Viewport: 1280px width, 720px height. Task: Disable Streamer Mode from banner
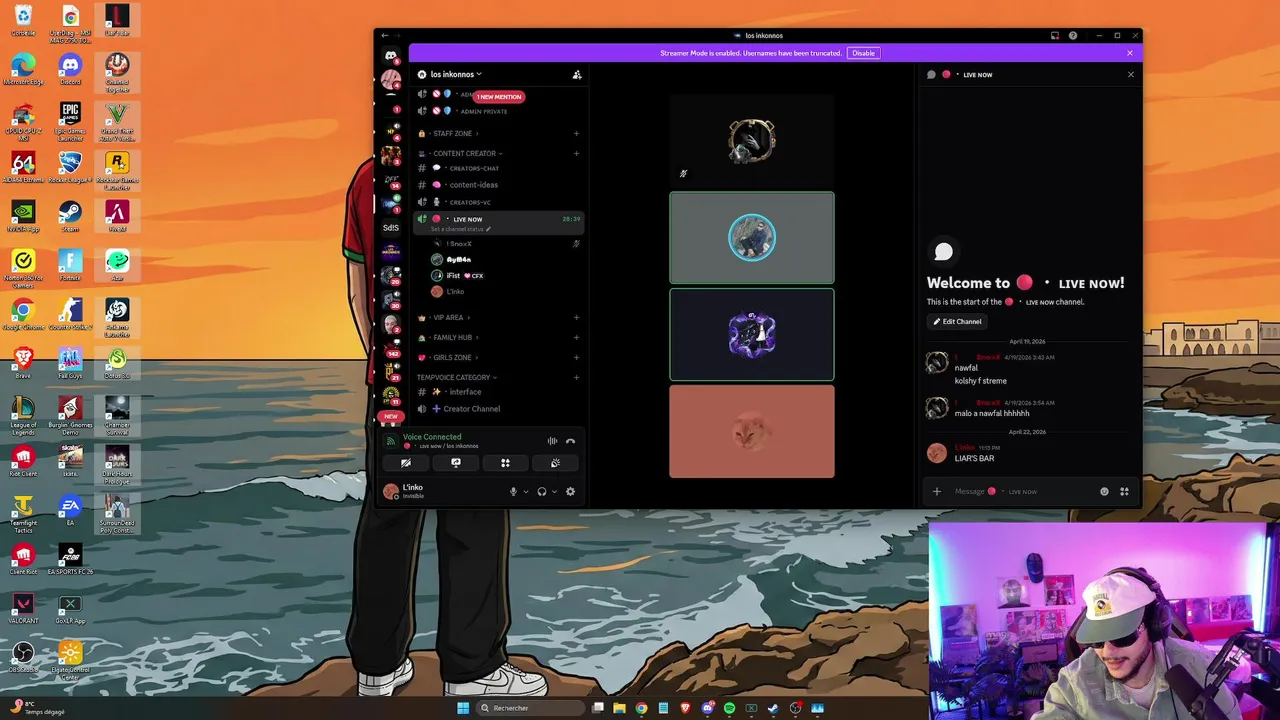863,53
